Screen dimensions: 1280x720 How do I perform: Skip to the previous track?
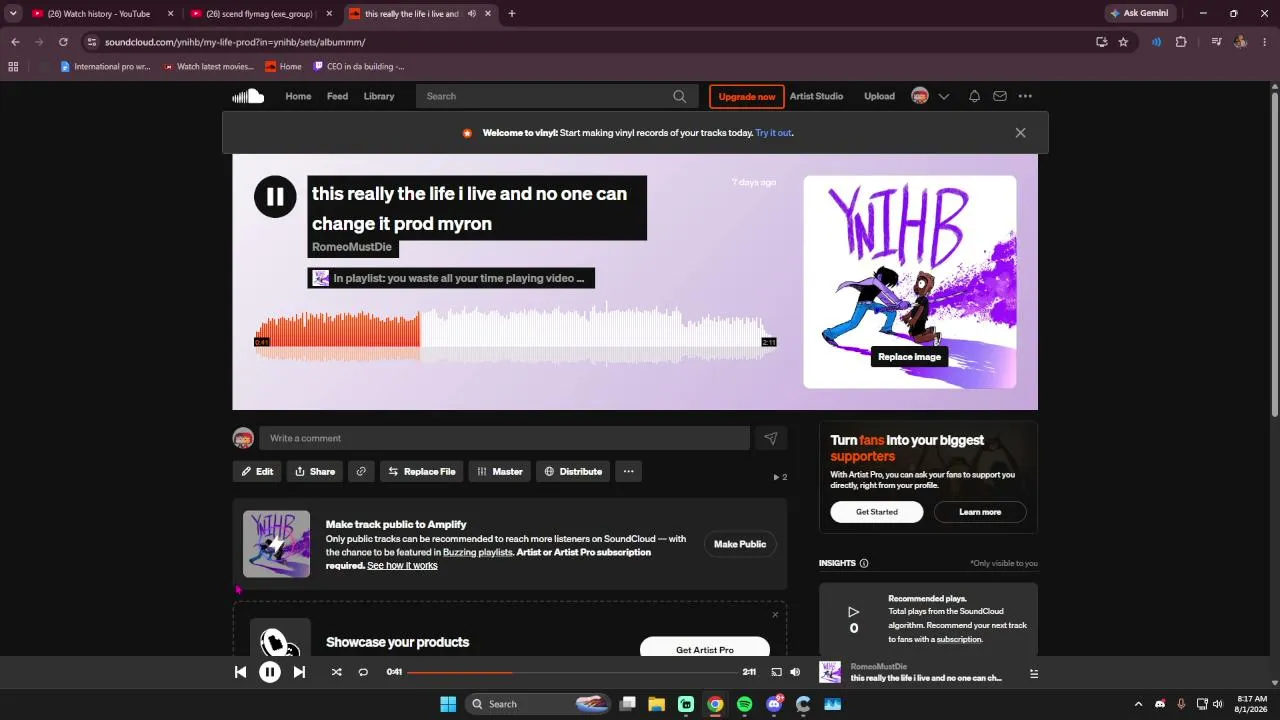coord(240,672)
